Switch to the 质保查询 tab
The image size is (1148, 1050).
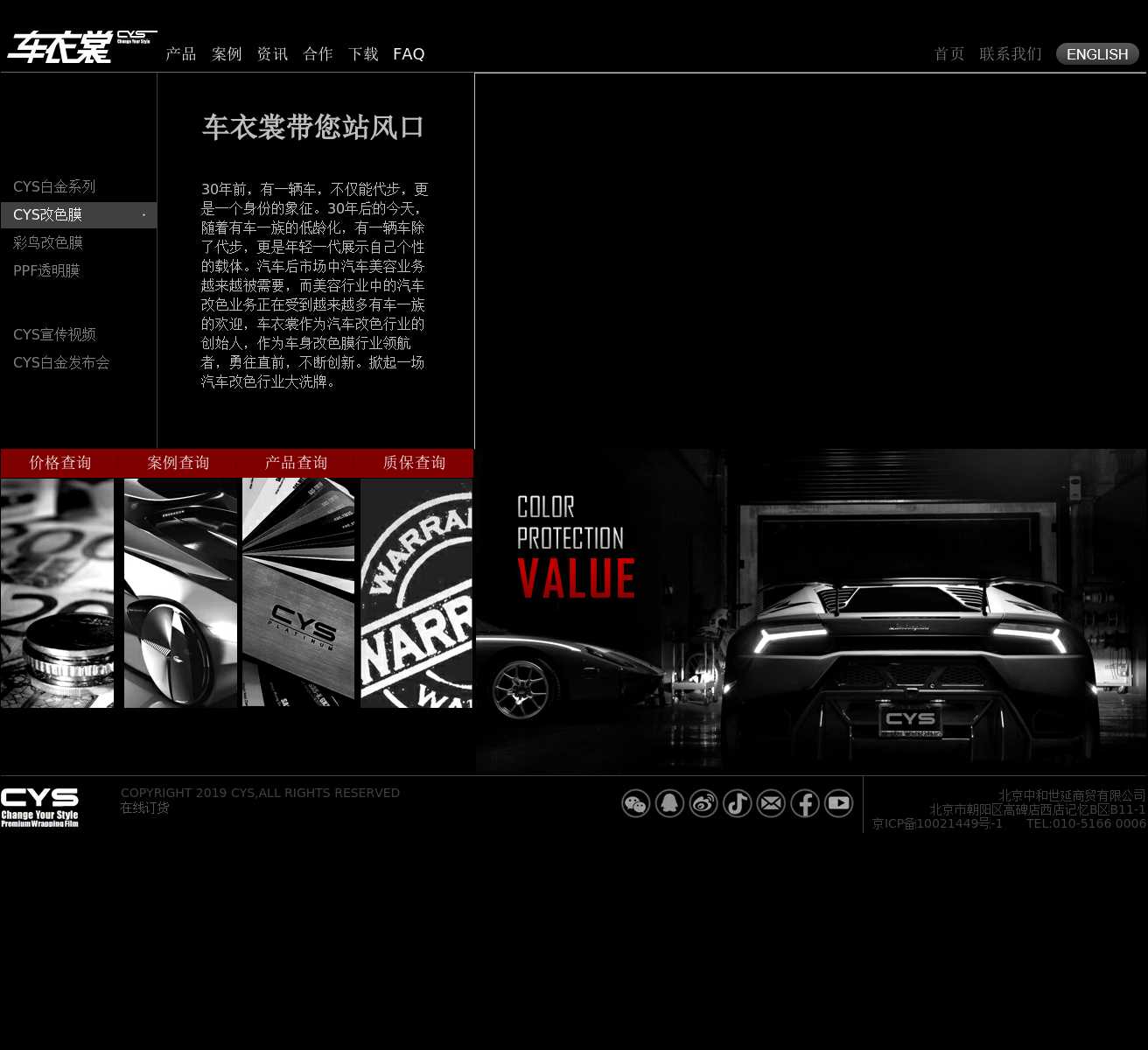pos(414,463)
